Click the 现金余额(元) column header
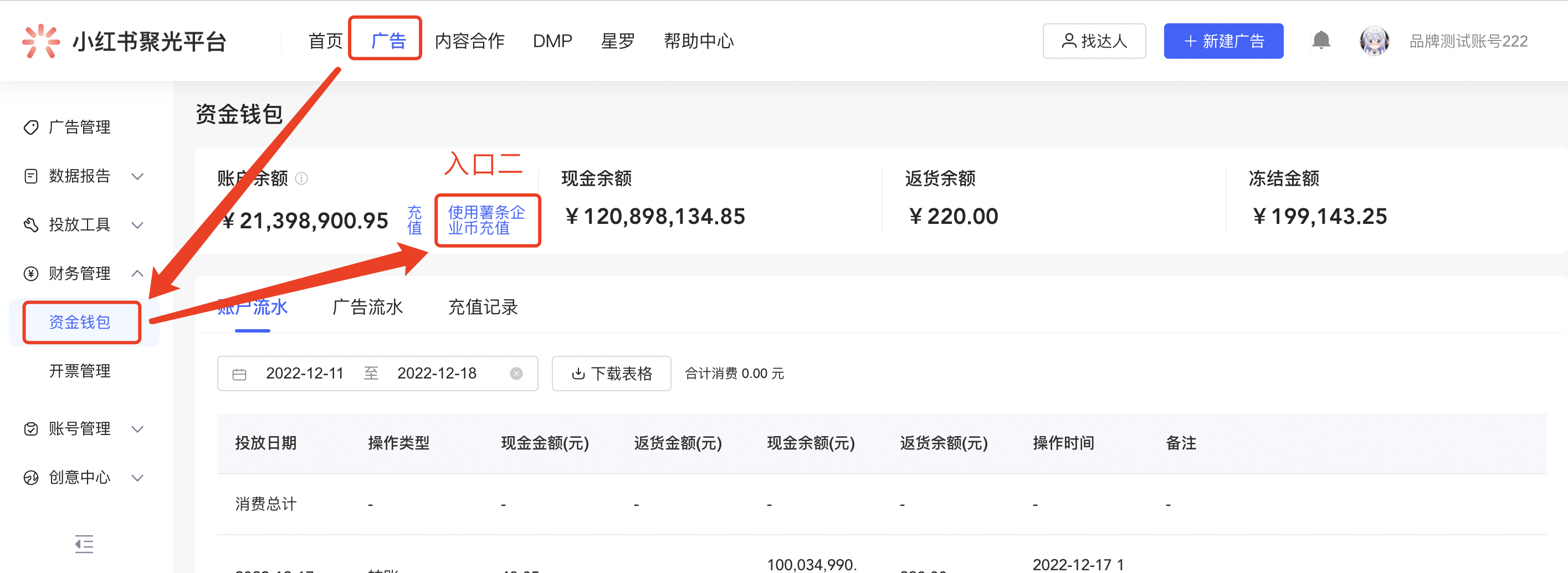 click(x=811, y=443)
